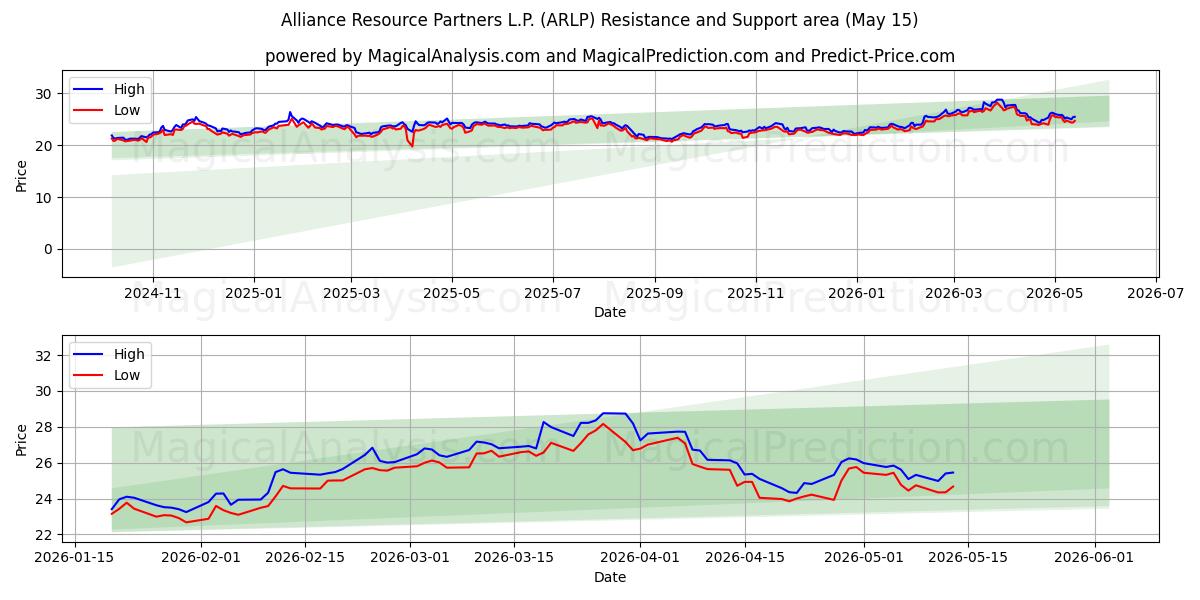Select the 'High' legend label in the 2024–2026 chart
Viewport: 1200px width, 600px height.
[129, 89]
